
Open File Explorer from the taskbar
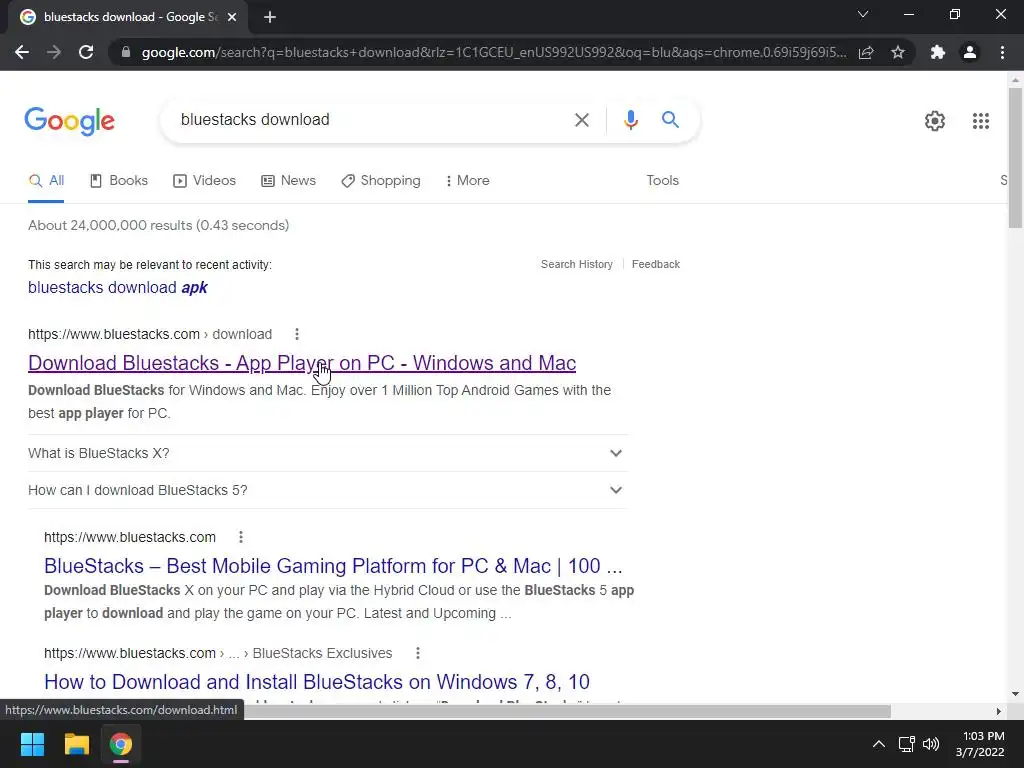coord(76,744)
